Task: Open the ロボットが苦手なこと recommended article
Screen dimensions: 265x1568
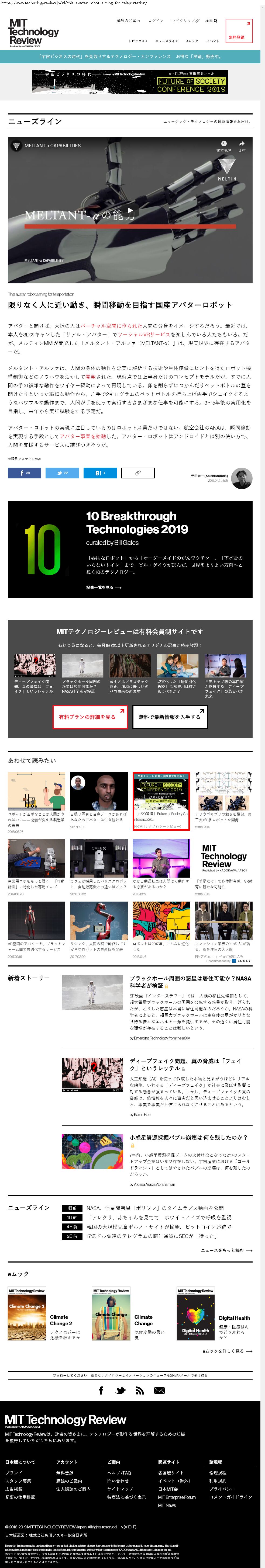Action: (37, 803)
